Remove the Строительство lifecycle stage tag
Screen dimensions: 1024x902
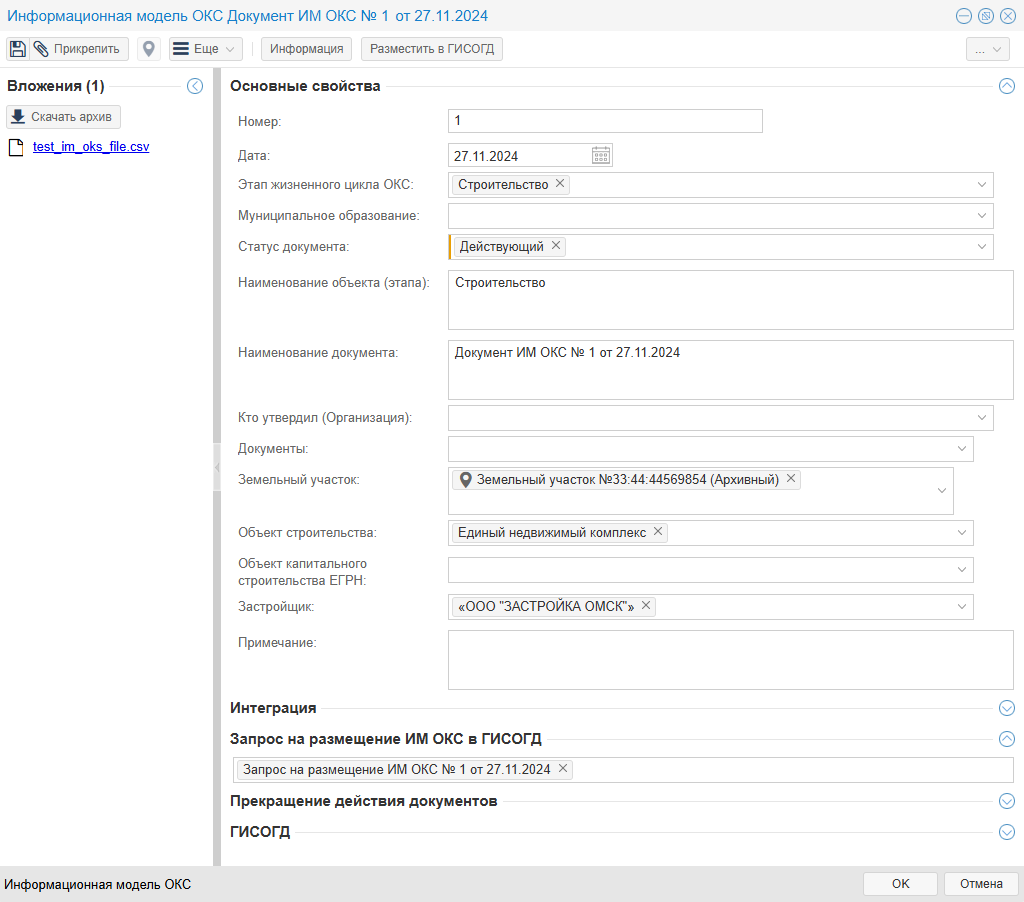pyautogui.click(x=560, y=184)
